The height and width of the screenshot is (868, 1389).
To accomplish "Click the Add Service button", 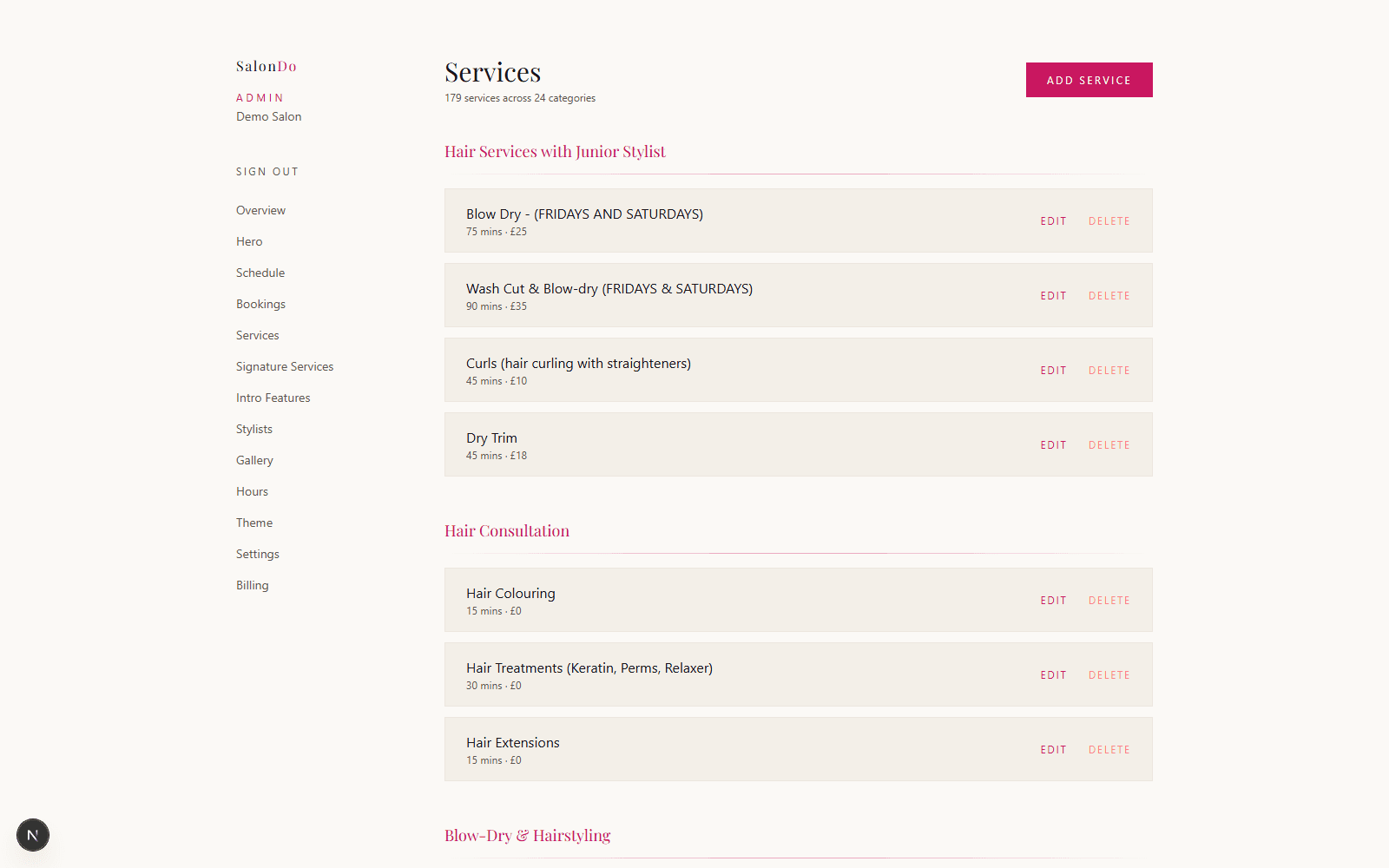I will (x=1089, y=80).
